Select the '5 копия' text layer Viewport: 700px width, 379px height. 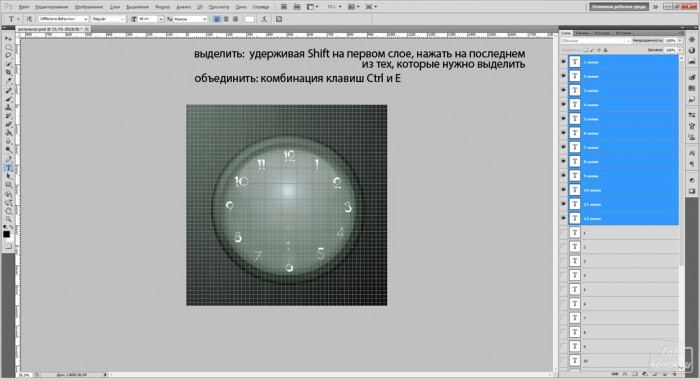pos(623,119)
